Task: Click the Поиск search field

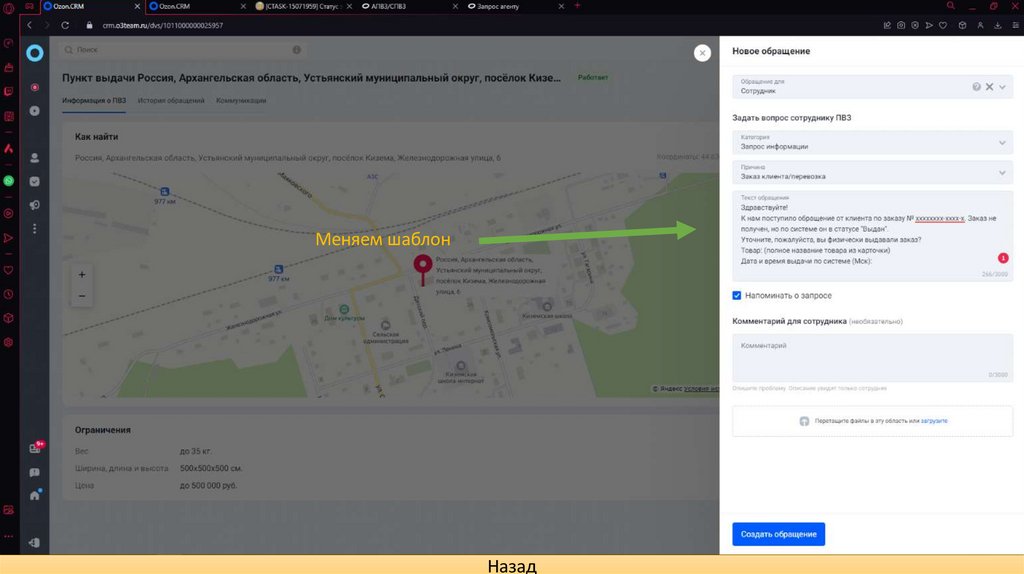Action: pos(183,50)
